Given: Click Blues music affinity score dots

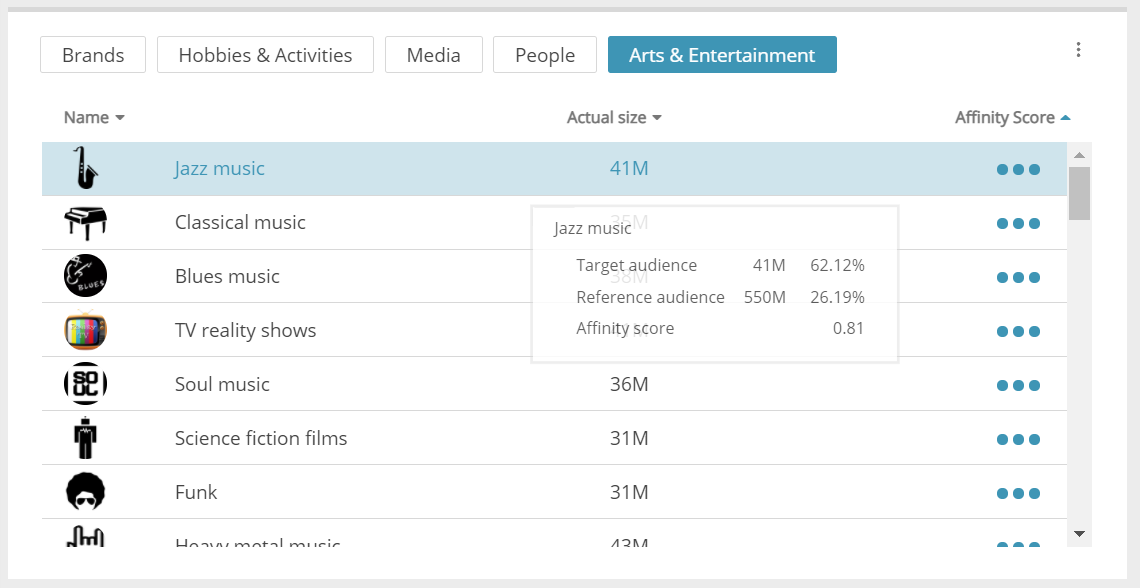Looking at the screenshot, I should [1018, 277].
